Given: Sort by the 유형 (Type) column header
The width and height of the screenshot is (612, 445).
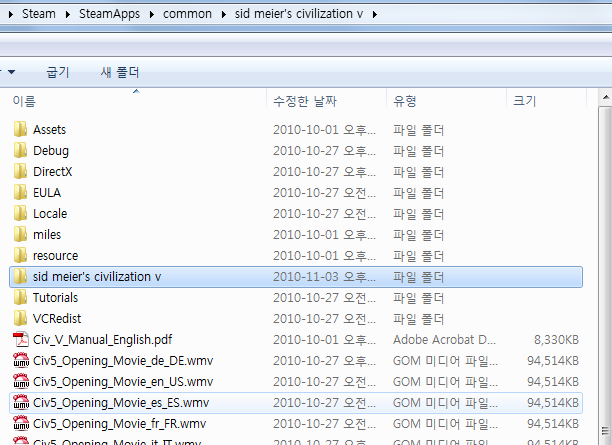Looking at the screenshot, I should (447, 101).
